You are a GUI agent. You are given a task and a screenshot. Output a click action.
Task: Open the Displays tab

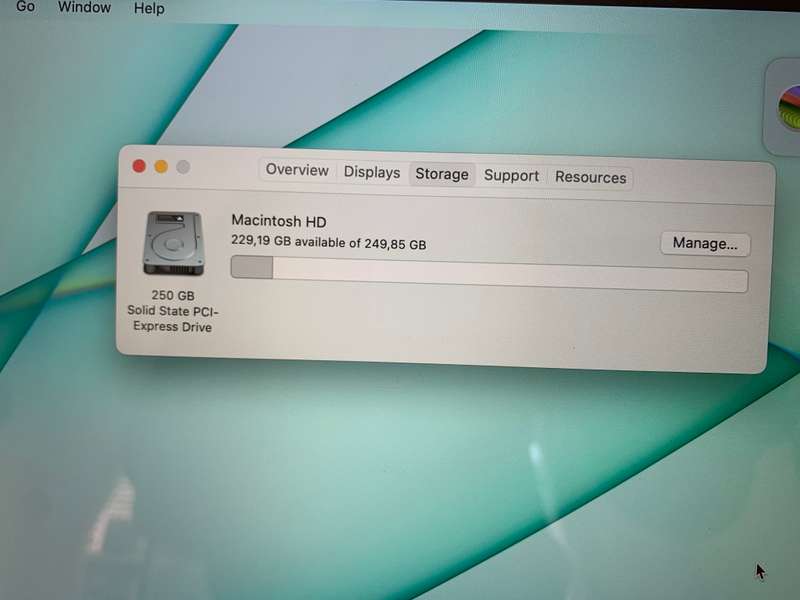click(x=372, y=172)
